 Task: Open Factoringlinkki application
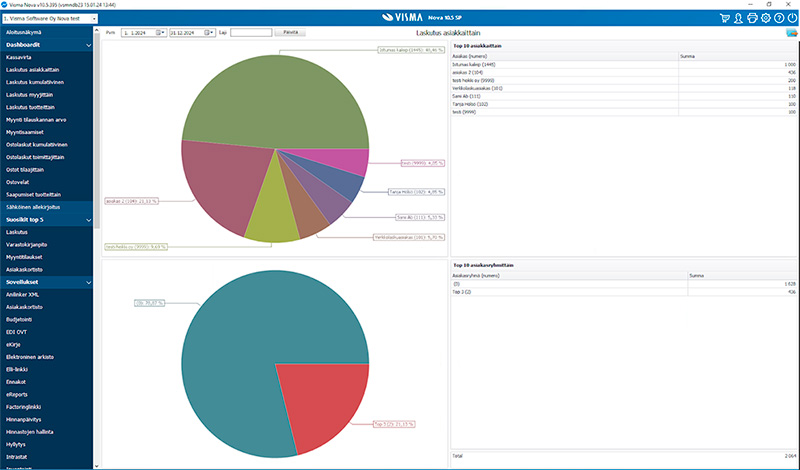click(23, 407)
